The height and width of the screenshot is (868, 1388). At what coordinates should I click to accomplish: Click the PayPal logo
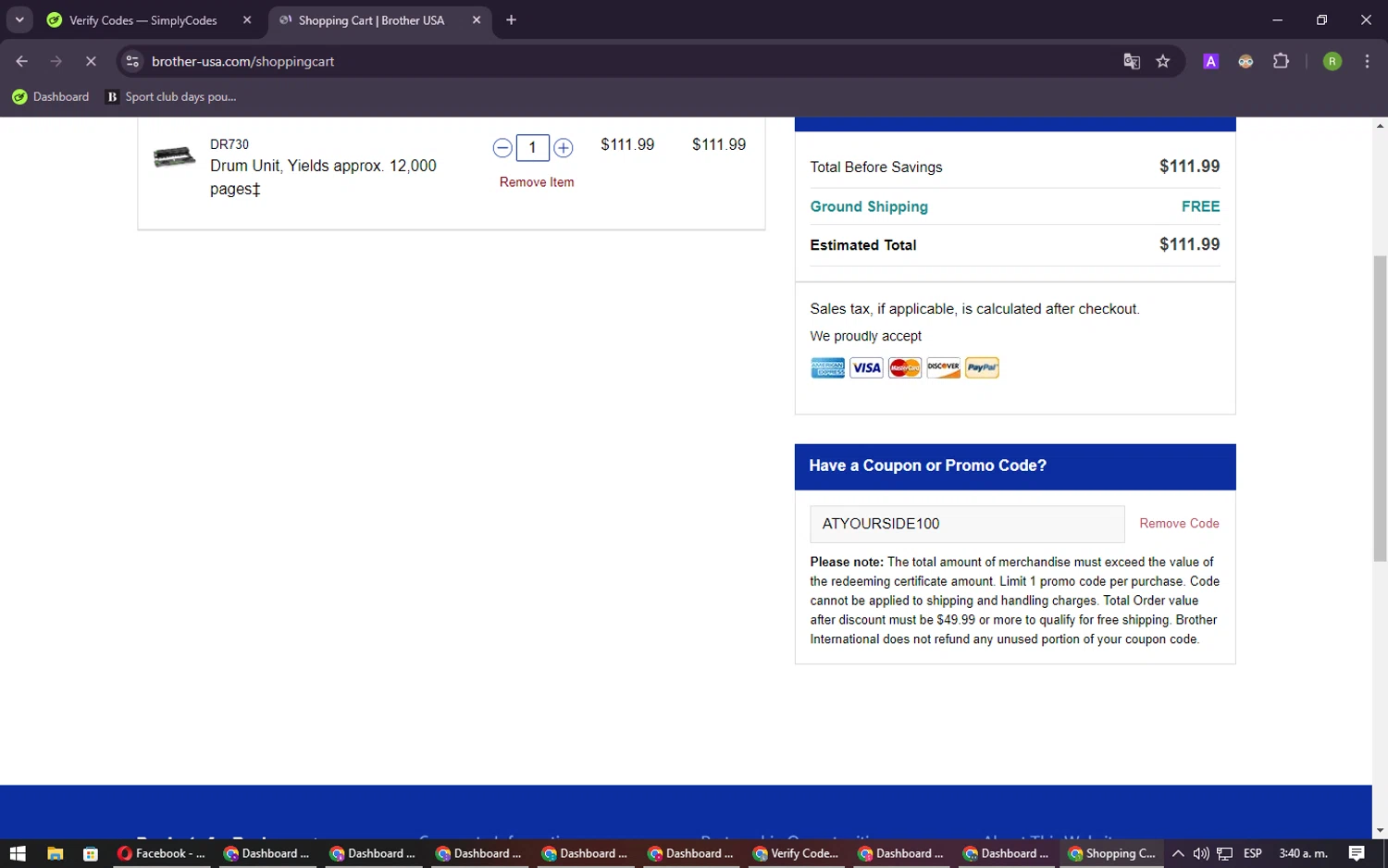[x=982, y=368]
